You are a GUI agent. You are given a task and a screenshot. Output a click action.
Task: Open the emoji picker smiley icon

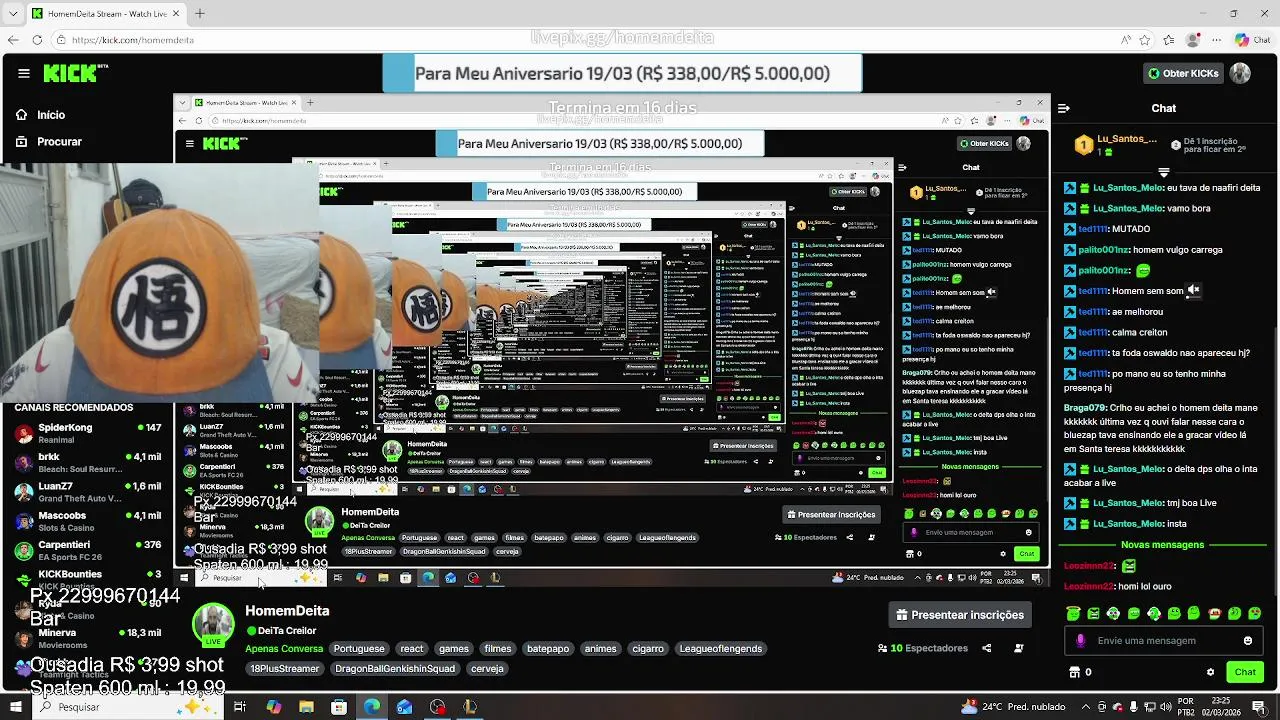[1247, 641]
